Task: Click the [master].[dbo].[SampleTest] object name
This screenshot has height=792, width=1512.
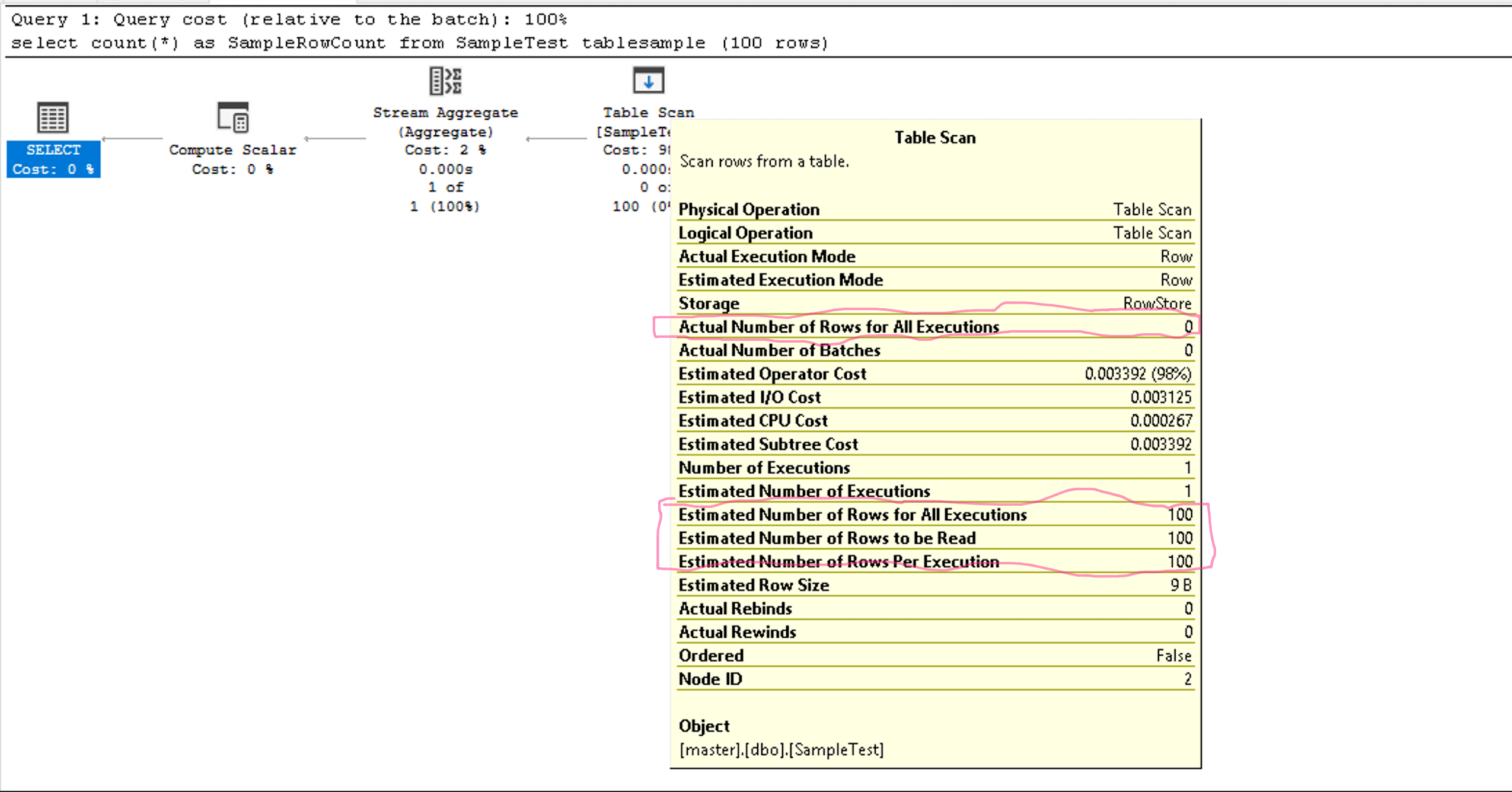Action: click(x=781, y=750)
